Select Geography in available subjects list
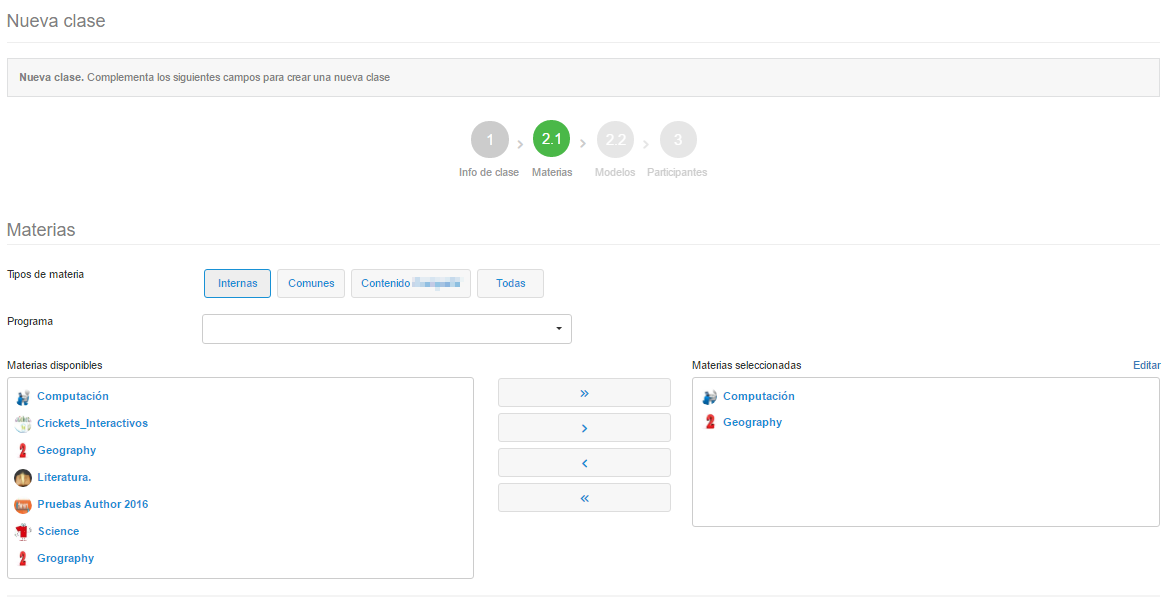Viewport: 1171px width, 597px height. click(x=66, y=451)
